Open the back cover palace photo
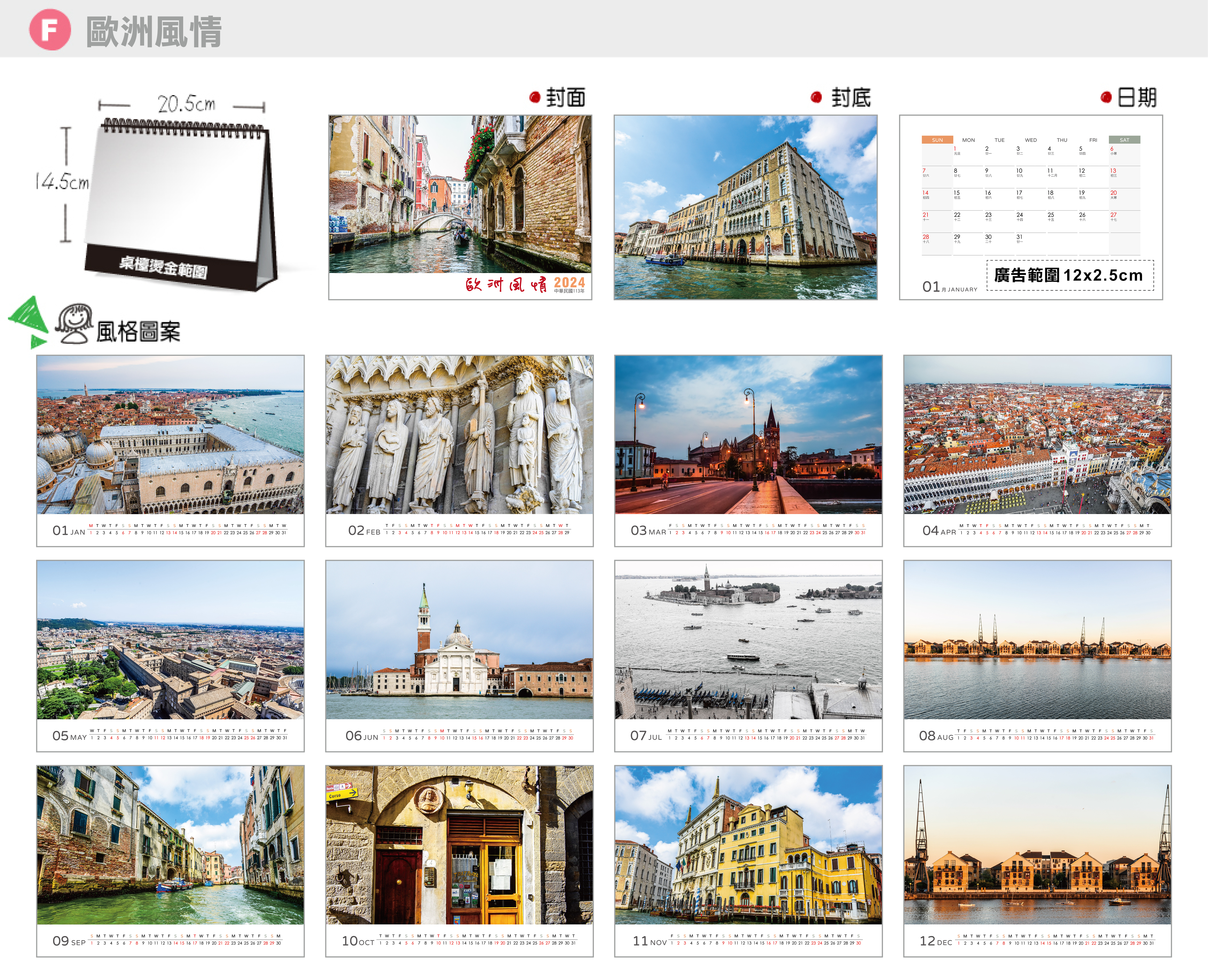1208x980 pixels. [745, 207]
